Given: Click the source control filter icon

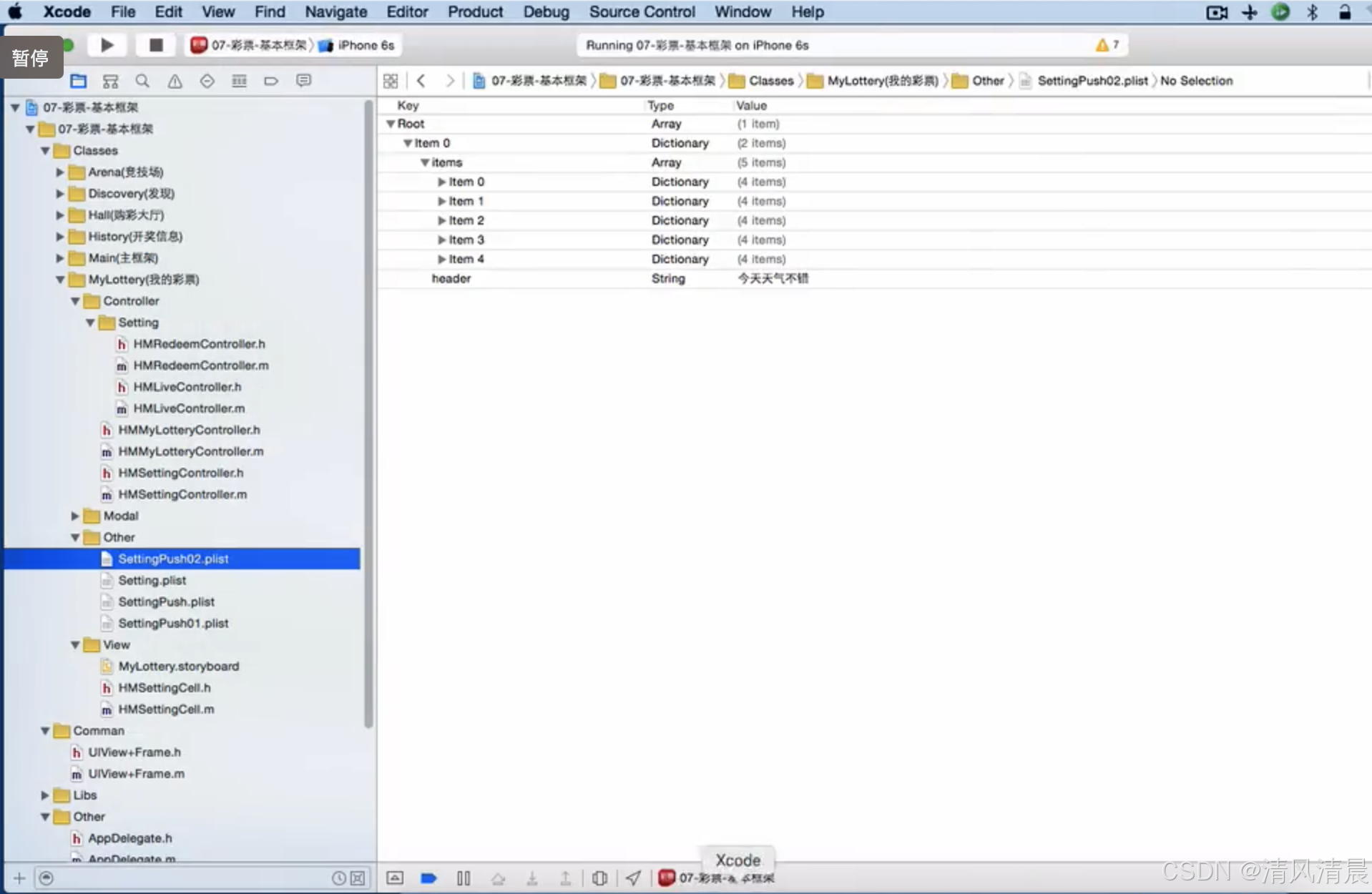Looking at the screenshot, I should pyautogui.click(x=358, y=878).
